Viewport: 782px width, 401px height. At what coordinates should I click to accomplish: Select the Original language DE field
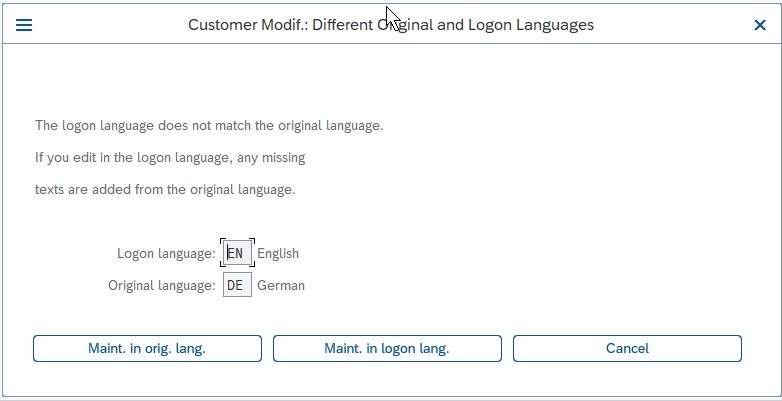237,285
